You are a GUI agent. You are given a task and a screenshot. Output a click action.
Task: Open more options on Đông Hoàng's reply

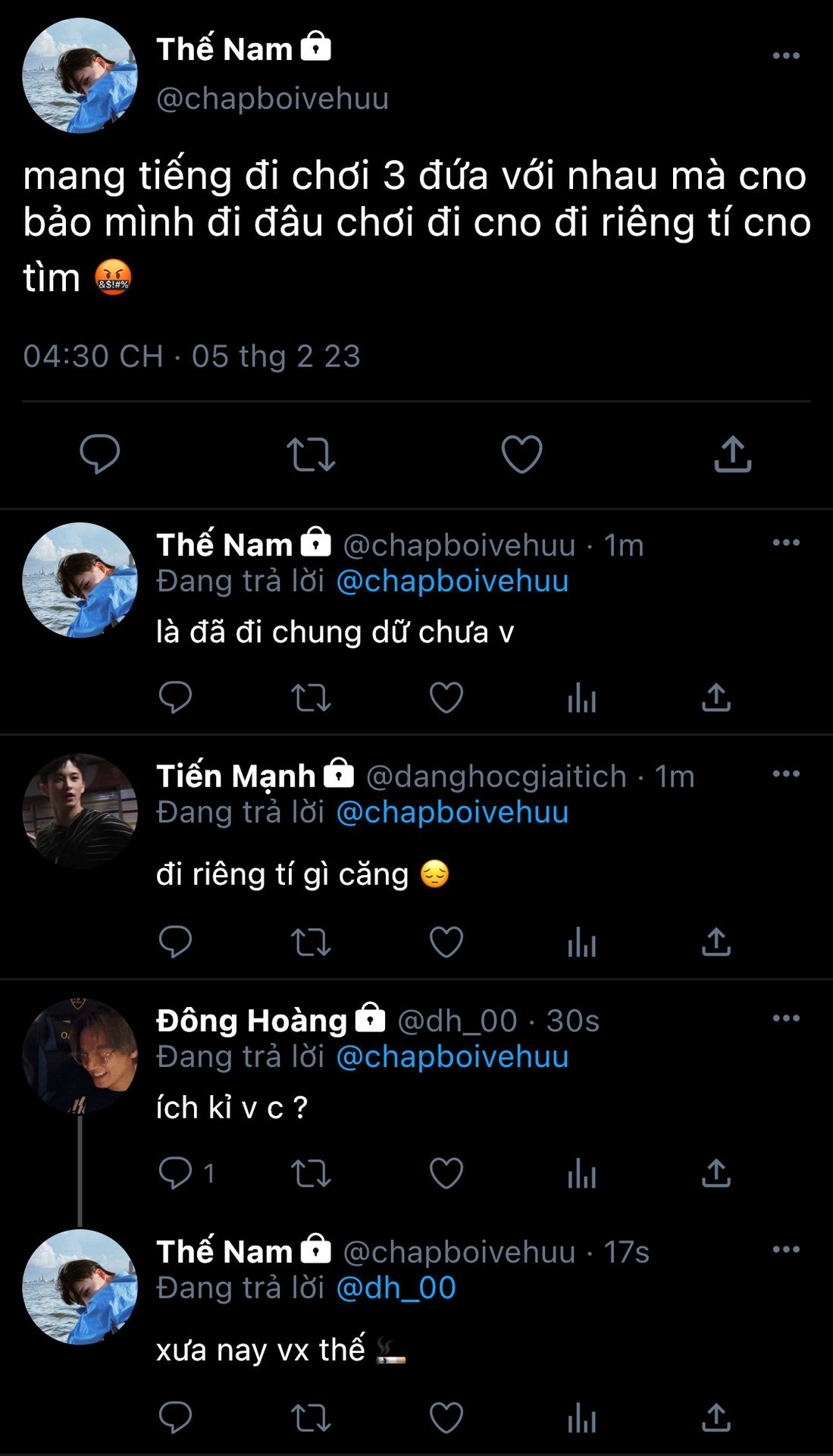(786, 1018)
